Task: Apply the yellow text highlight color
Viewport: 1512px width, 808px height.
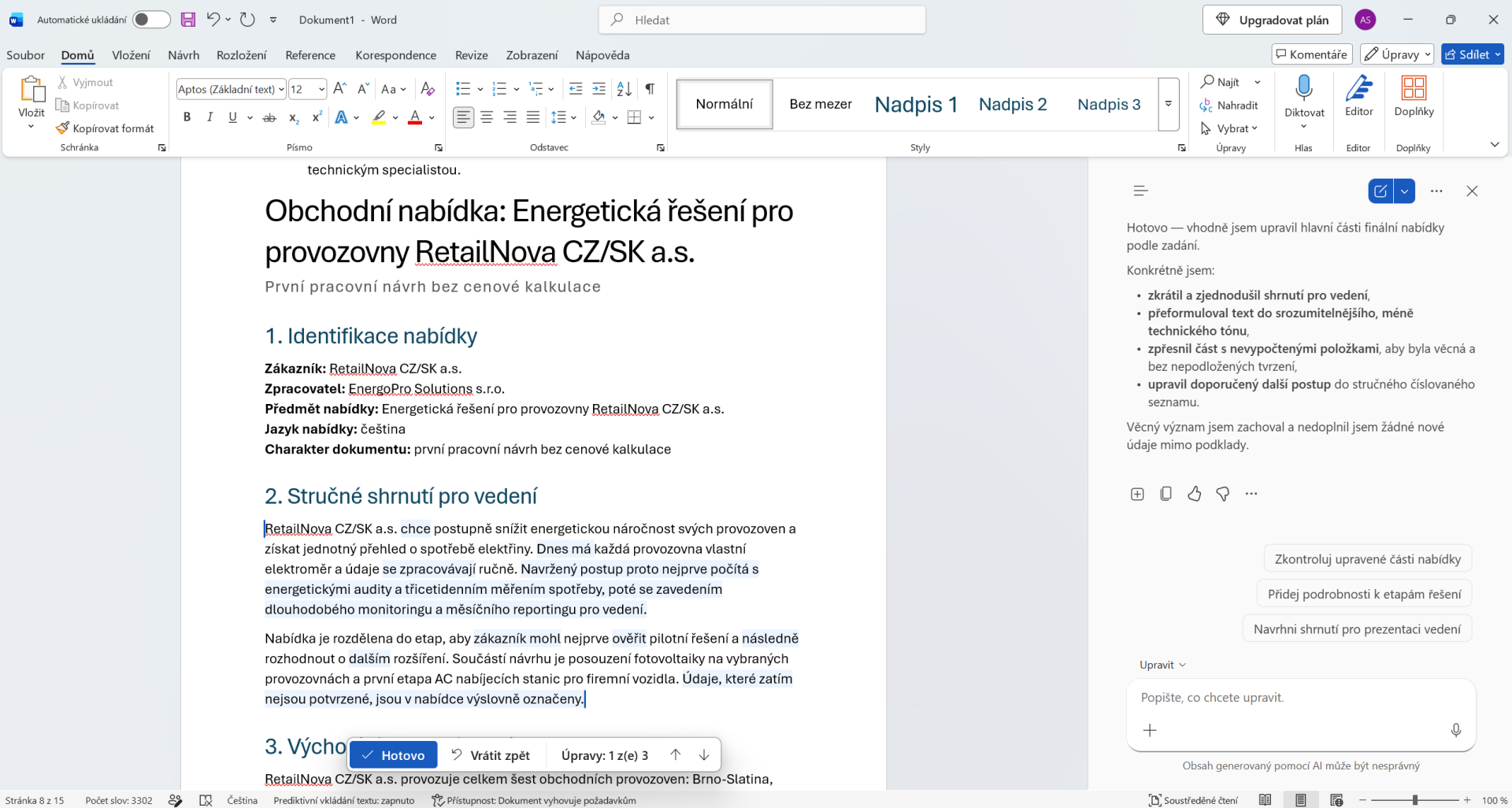Action: point(379,117)
